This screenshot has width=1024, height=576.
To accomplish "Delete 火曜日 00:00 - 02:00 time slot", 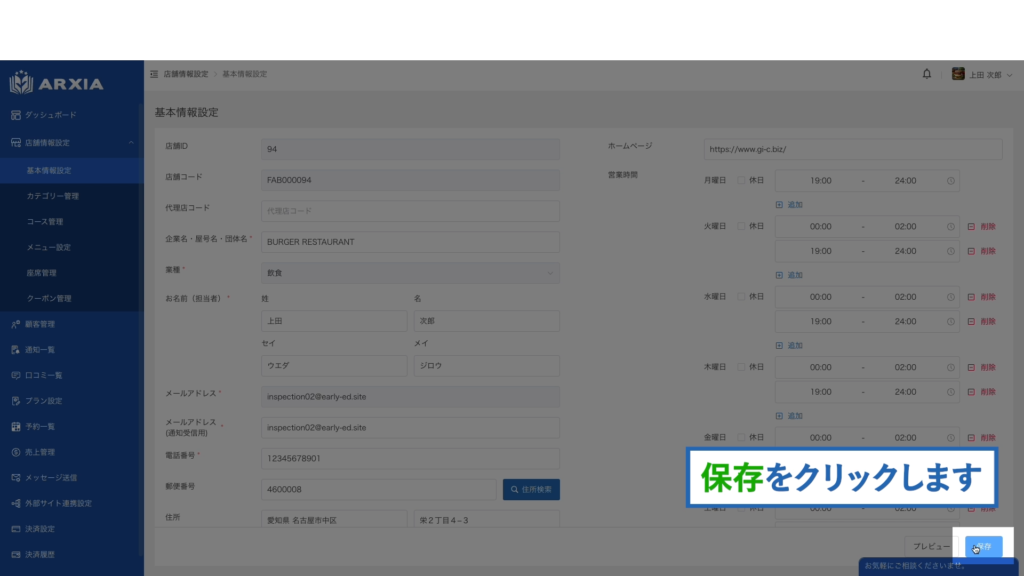I will click(x=982, y=227).
